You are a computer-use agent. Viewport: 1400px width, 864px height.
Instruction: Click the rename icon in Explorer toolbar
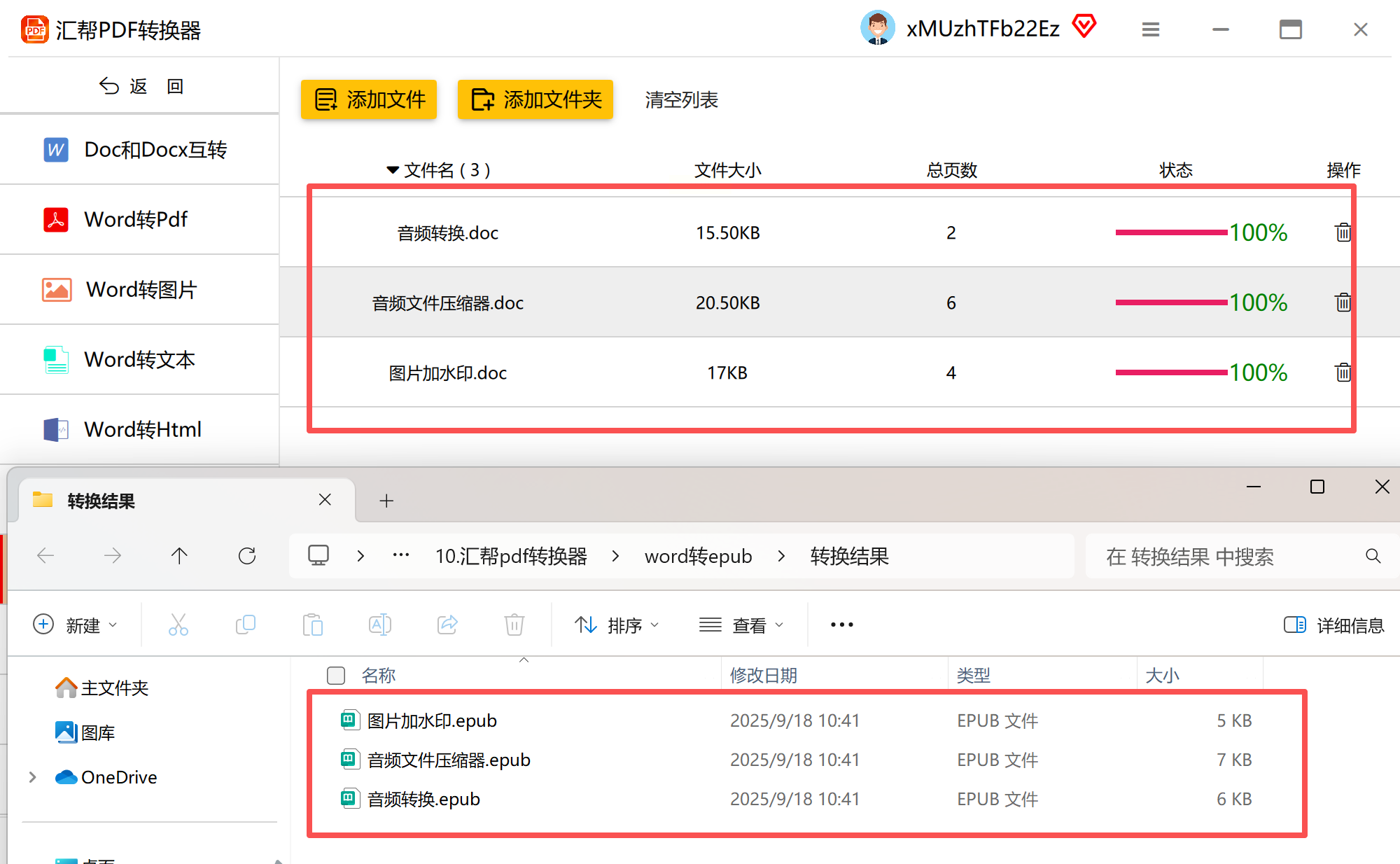pyautogui.click(x=379, y=625)
